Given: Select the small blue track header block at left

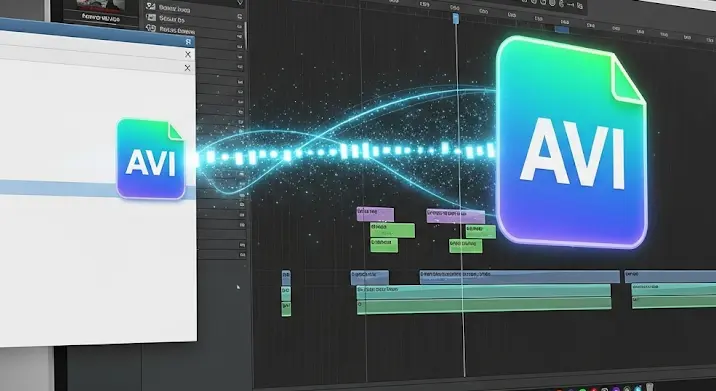Looking at the screenshot, I should pos(286,277).
